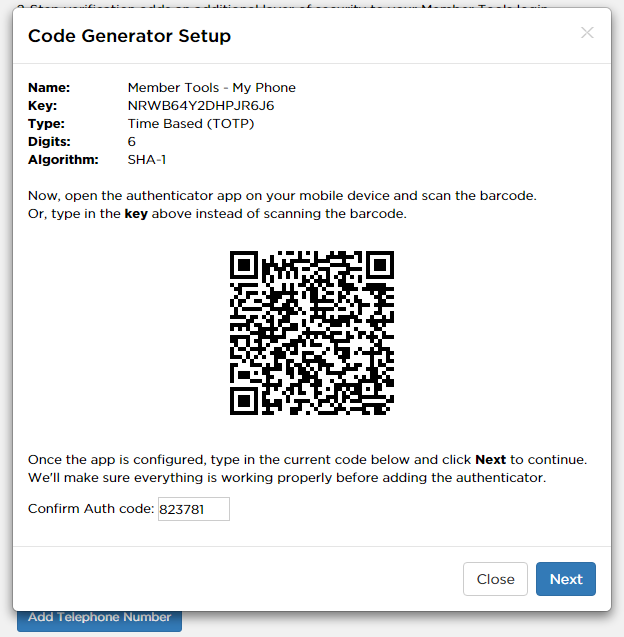Close the Code Generator Setup dialog with X
Image resolution: width=624 pixels, height=637 pixels.
(x=587, y=32)
